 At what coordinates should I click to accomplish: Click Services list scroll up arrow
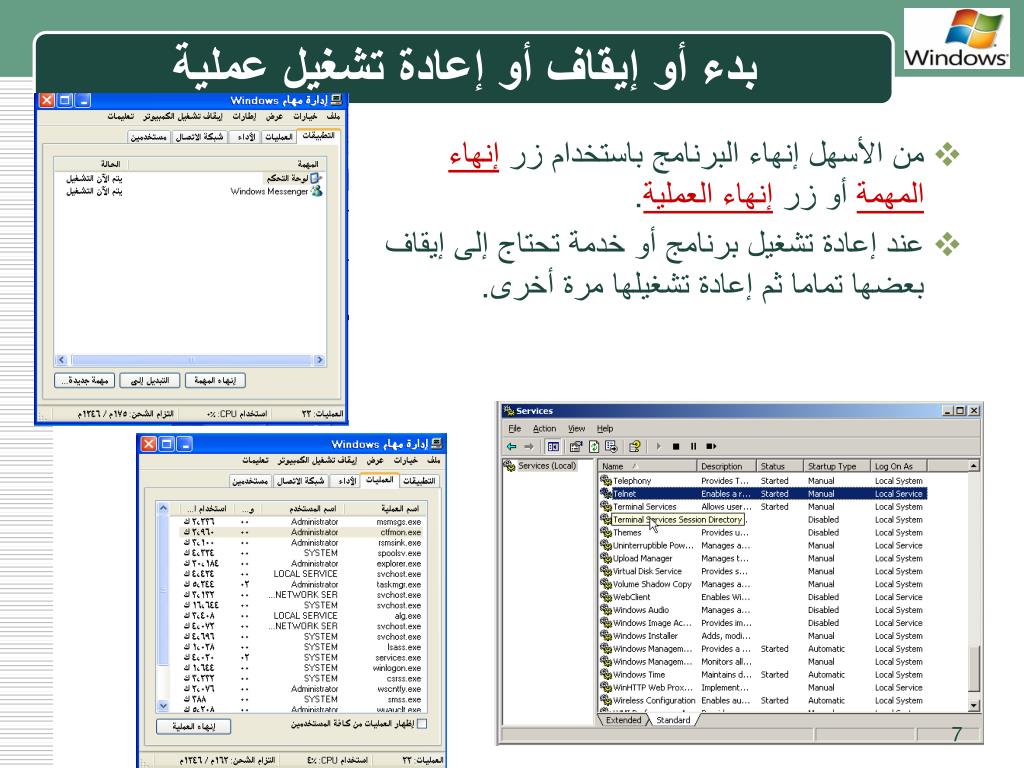(x=974, y=466)
